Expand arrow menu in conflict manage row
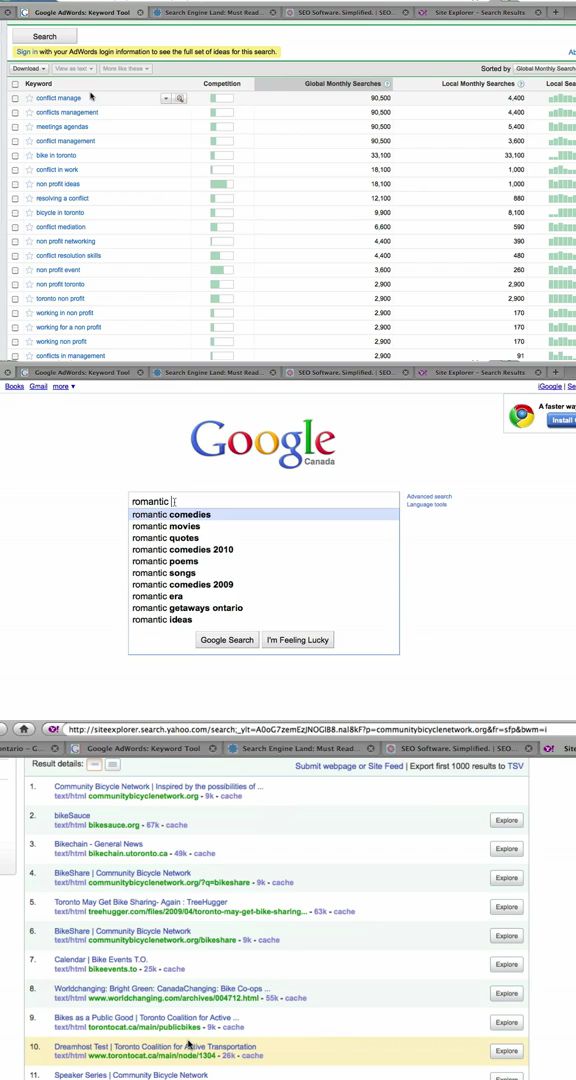This screenshot has width=576, height=1080. [x=166, y=98]
